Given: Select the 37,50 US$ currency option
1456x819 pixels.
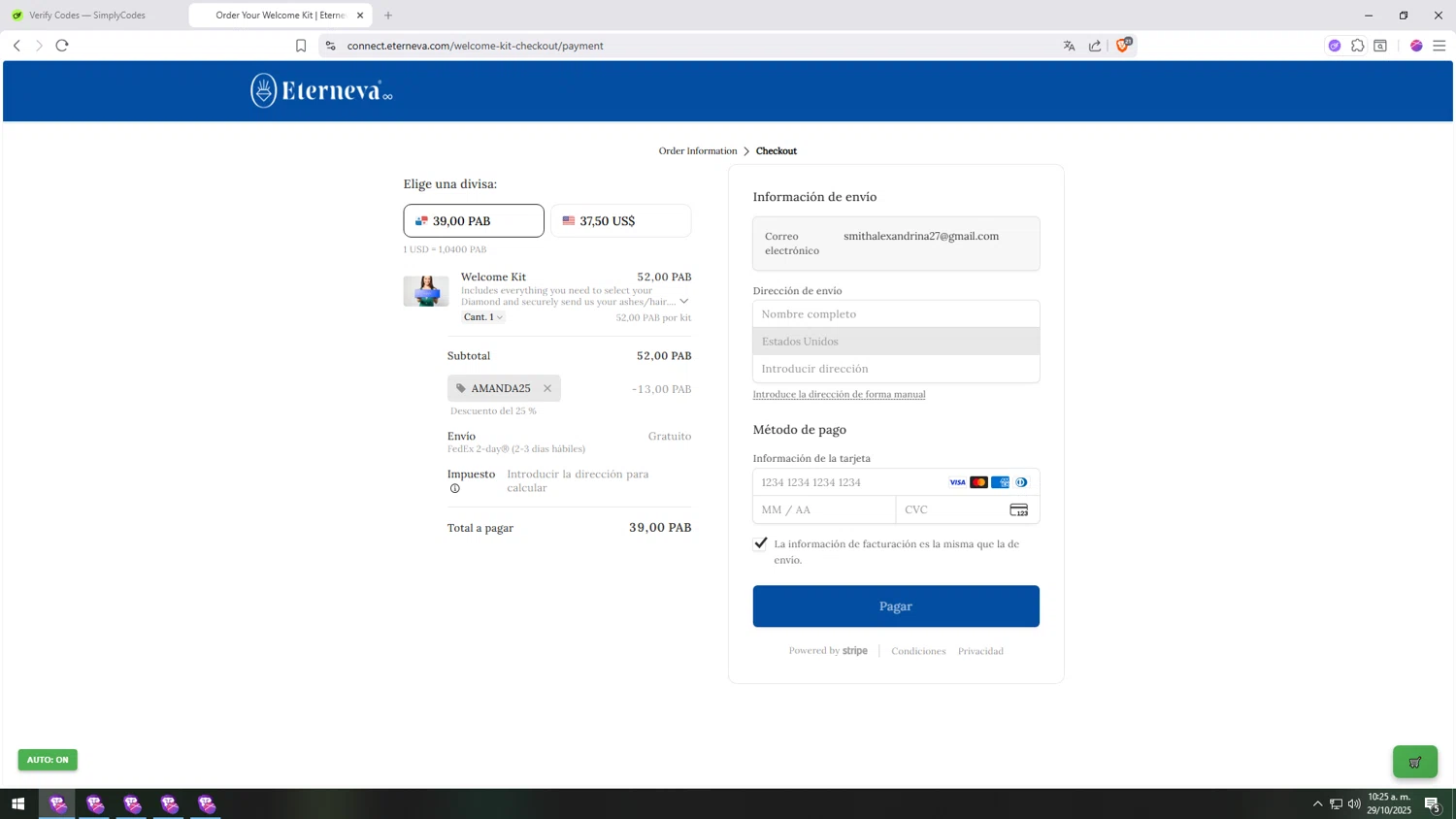Looking at the screenshot, I should point(621,220).
